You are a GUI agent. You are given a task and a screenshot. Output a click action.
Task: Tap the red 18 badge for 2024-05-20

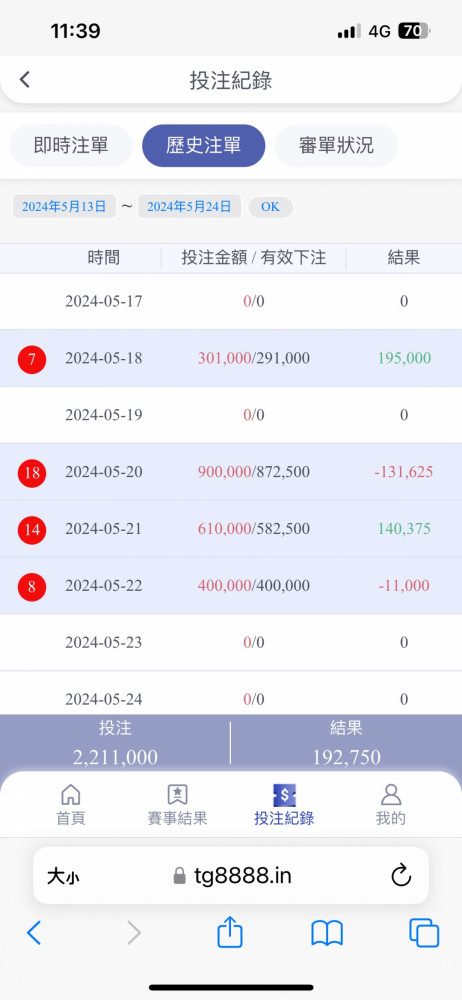[32, 473]
